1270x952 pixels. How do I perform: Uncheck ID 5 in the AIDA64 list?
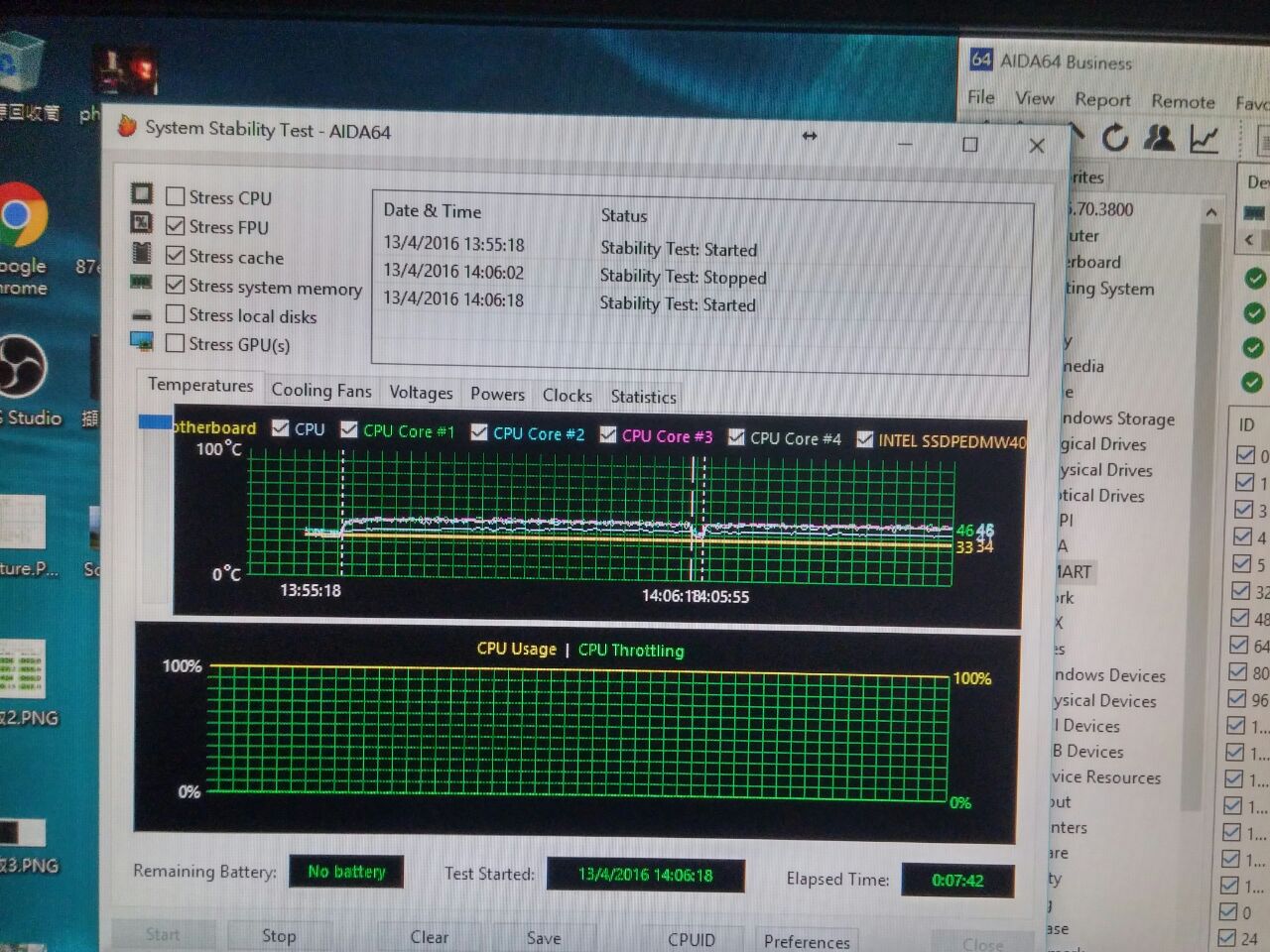[x=1241, y=563]
